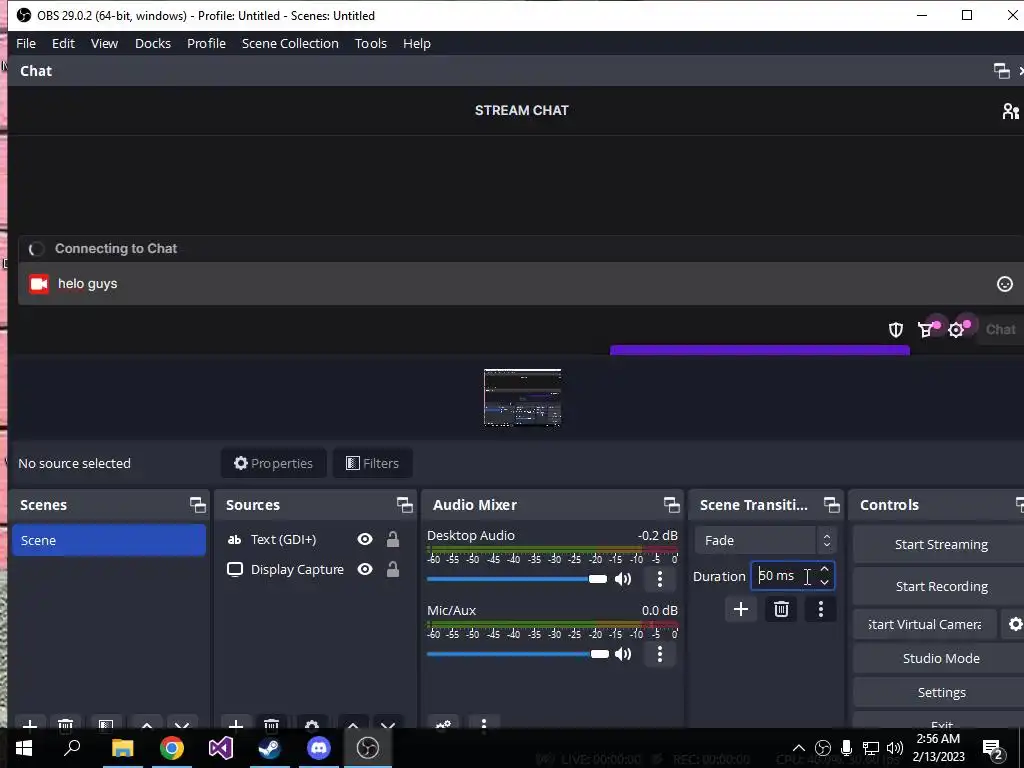Open Discord from the taskbar

click(x=319, y=748)
